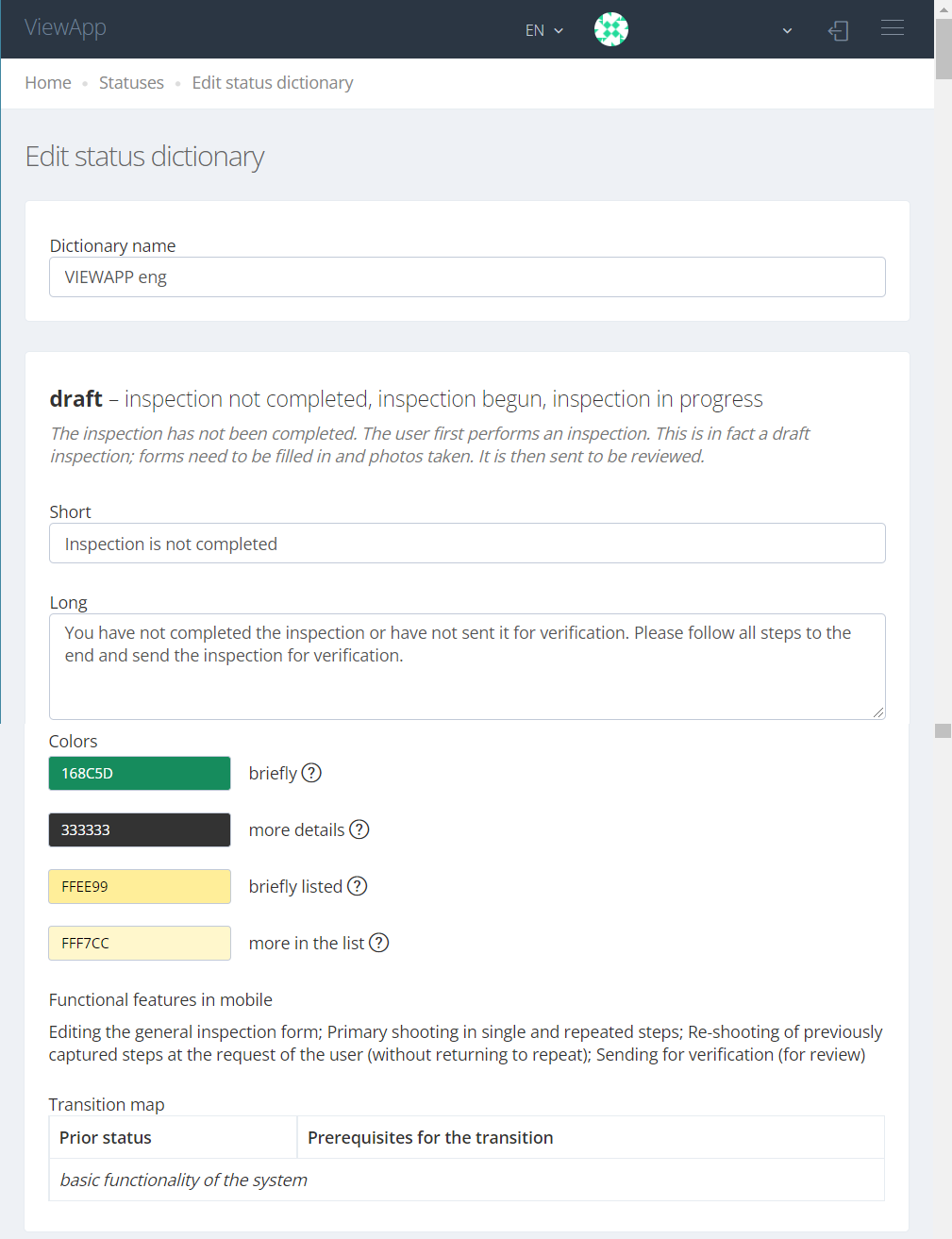Choose the FFEE99 yellow color field
This screenshot has height=1239, width=952.
click(140, 886)
